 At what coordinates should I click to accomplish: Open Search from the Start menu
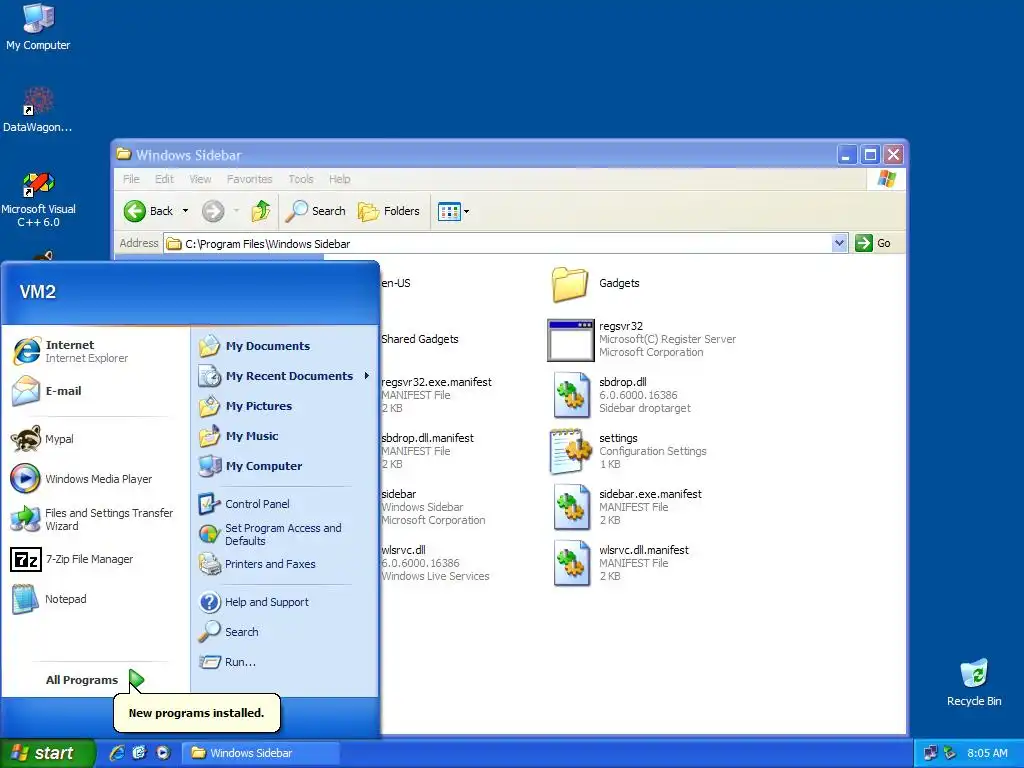[284, 632]
